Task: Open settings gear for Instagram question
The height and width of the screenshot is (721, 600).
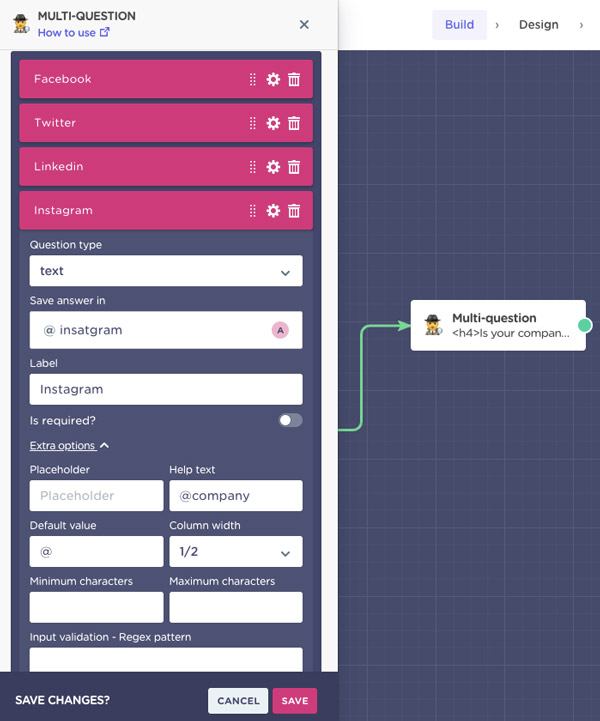Action: [273, 211]
